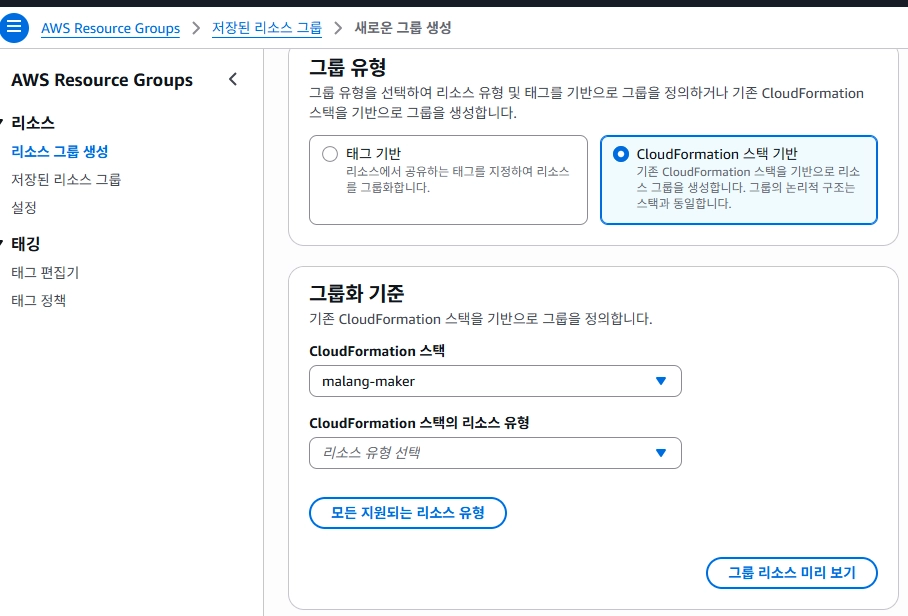Click the 그룹 리소스 미리 보기 button
Viewport: 908px width, 616px height.
click(792, 573)
